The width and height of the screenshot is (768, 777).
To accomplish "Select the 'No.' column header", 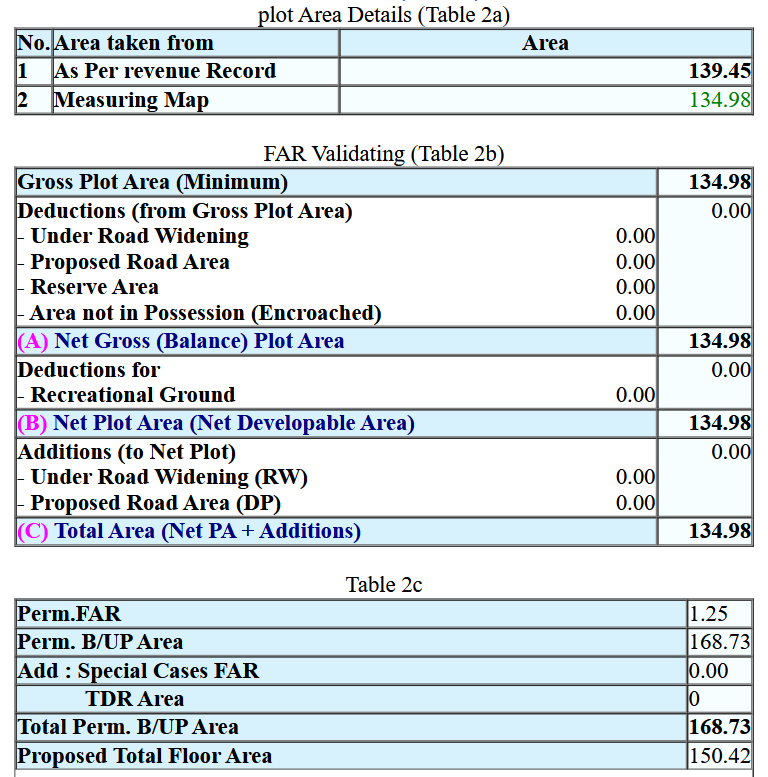I will point(34,43).
